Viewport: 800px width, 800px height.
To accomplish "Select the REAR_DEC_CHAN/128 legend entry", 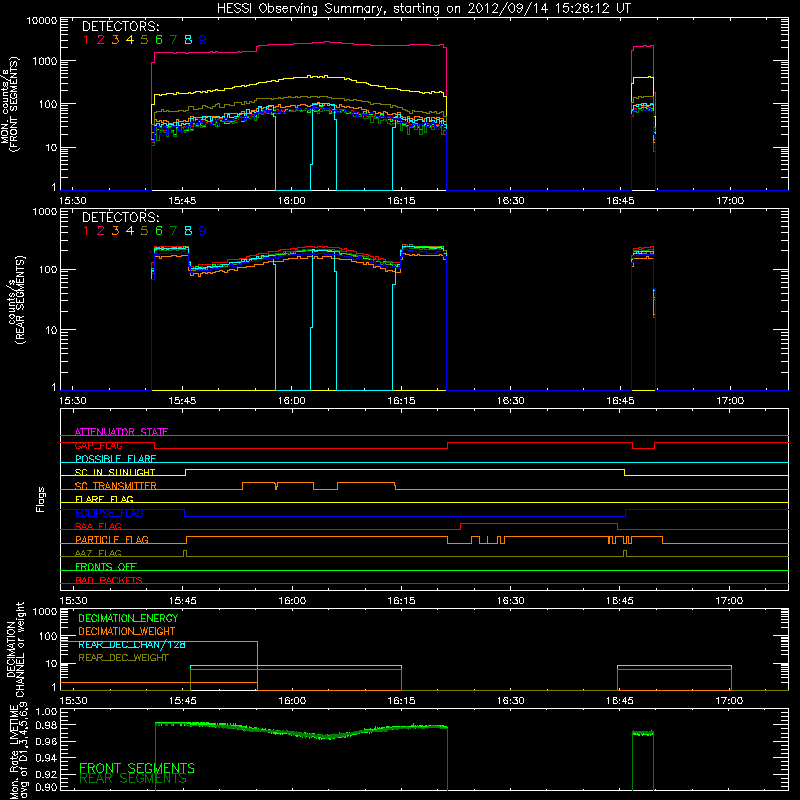I will tap(132, 644).
